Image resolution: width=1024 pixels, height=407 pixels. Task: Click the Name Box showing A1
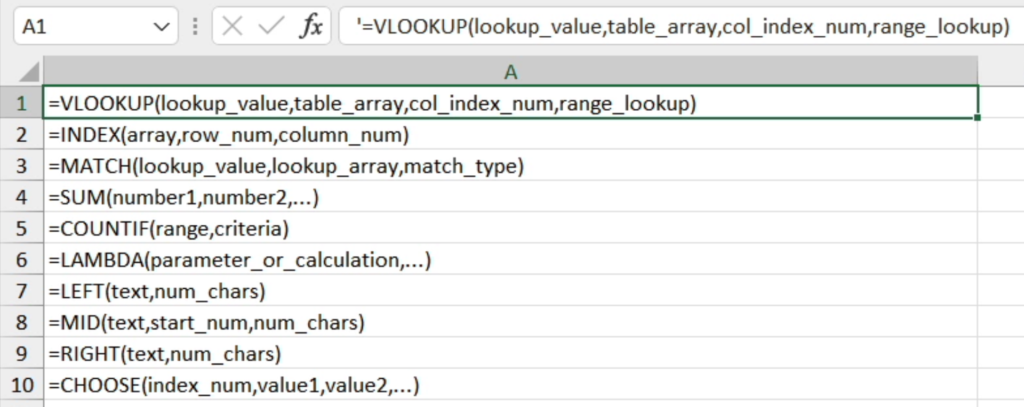[80, 28]
